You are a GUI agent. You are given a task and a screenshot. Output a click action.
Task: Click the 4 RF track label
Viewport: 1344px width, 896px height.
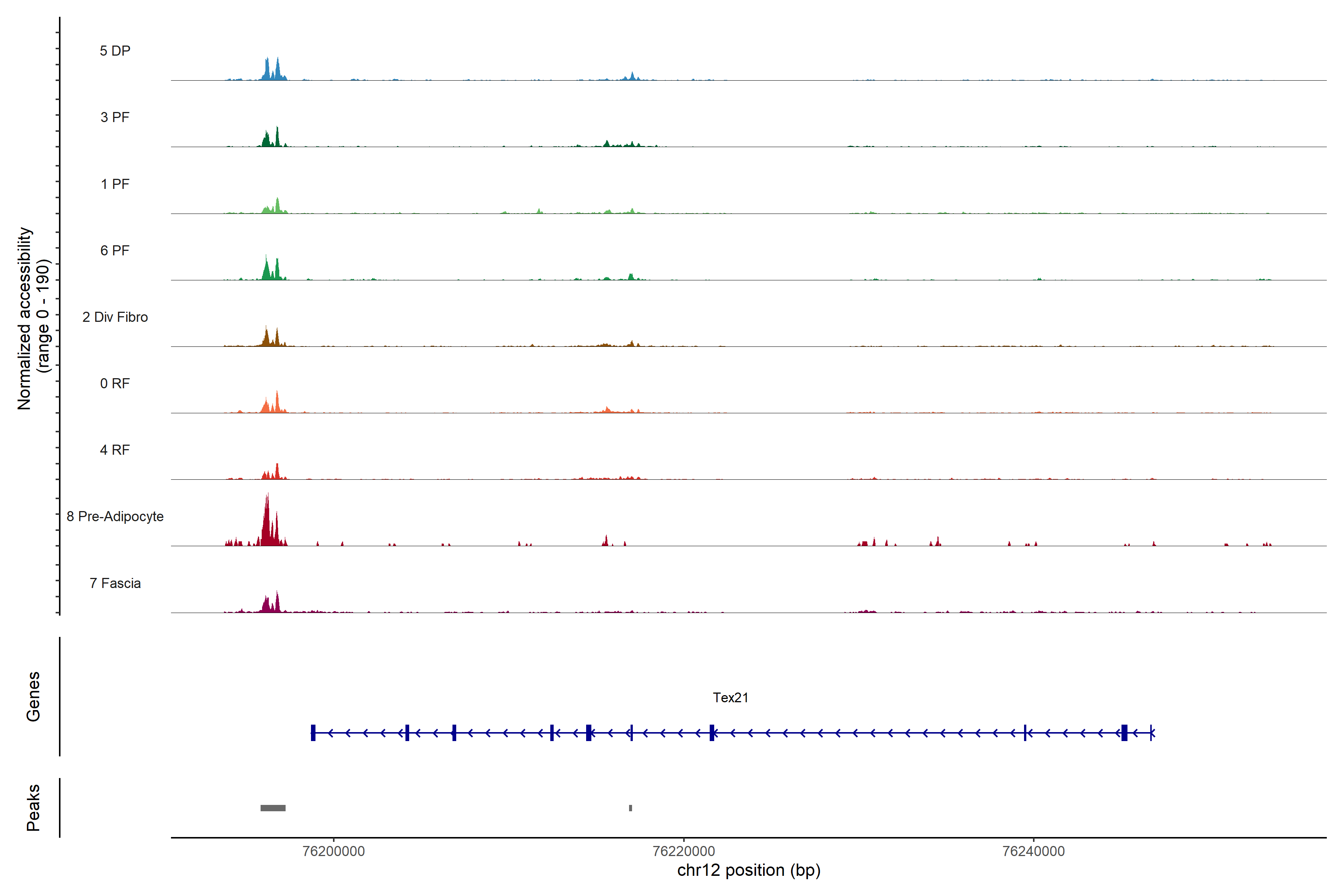tap(115, 450)
